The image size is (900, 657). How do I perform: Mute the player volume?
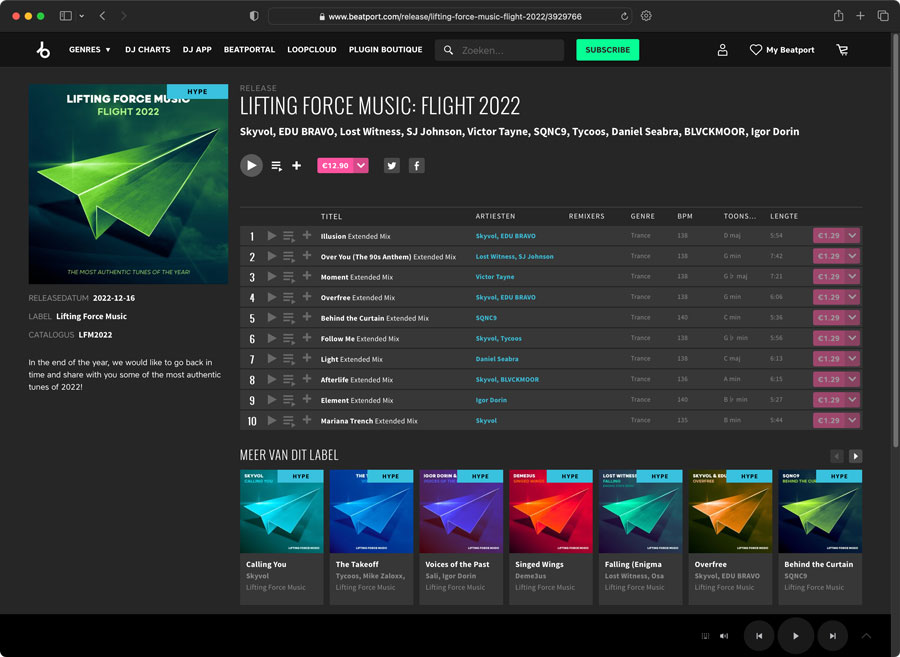click(724, 636)
